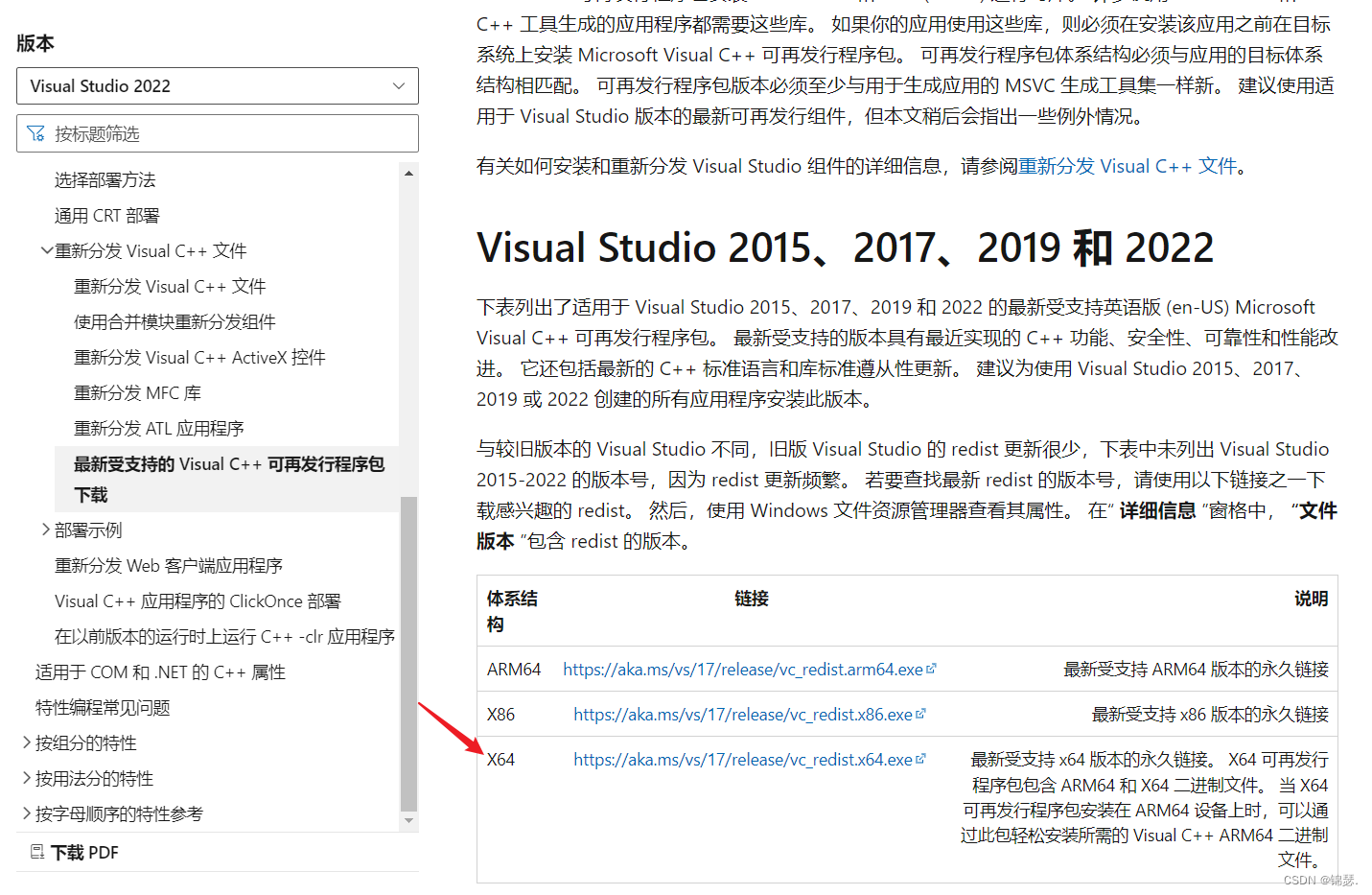Click the filter icon in the search box
The height and width of the screenshot is (895, 1372).
click(x=36, y=133)
